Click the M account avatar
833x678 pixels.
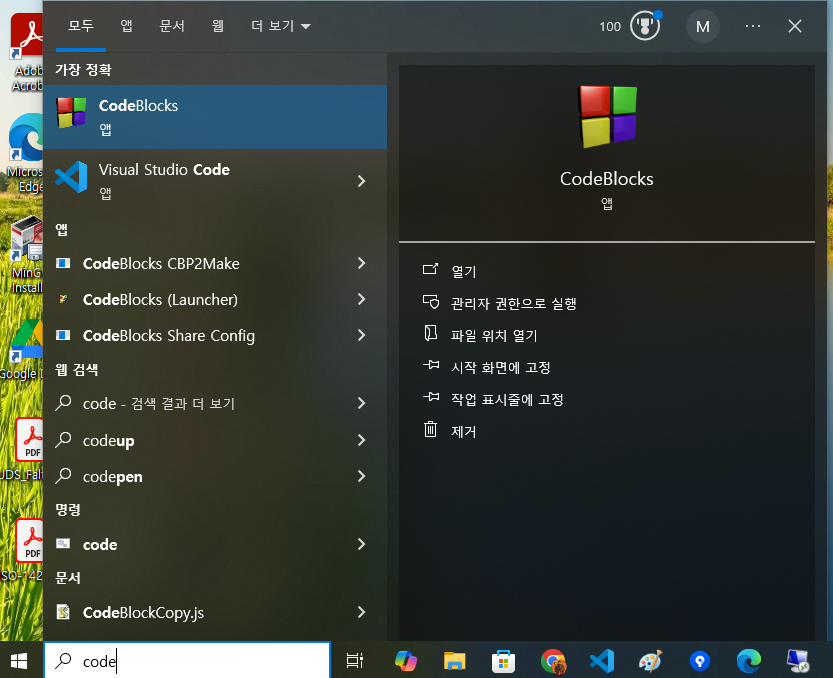point(702,26)
